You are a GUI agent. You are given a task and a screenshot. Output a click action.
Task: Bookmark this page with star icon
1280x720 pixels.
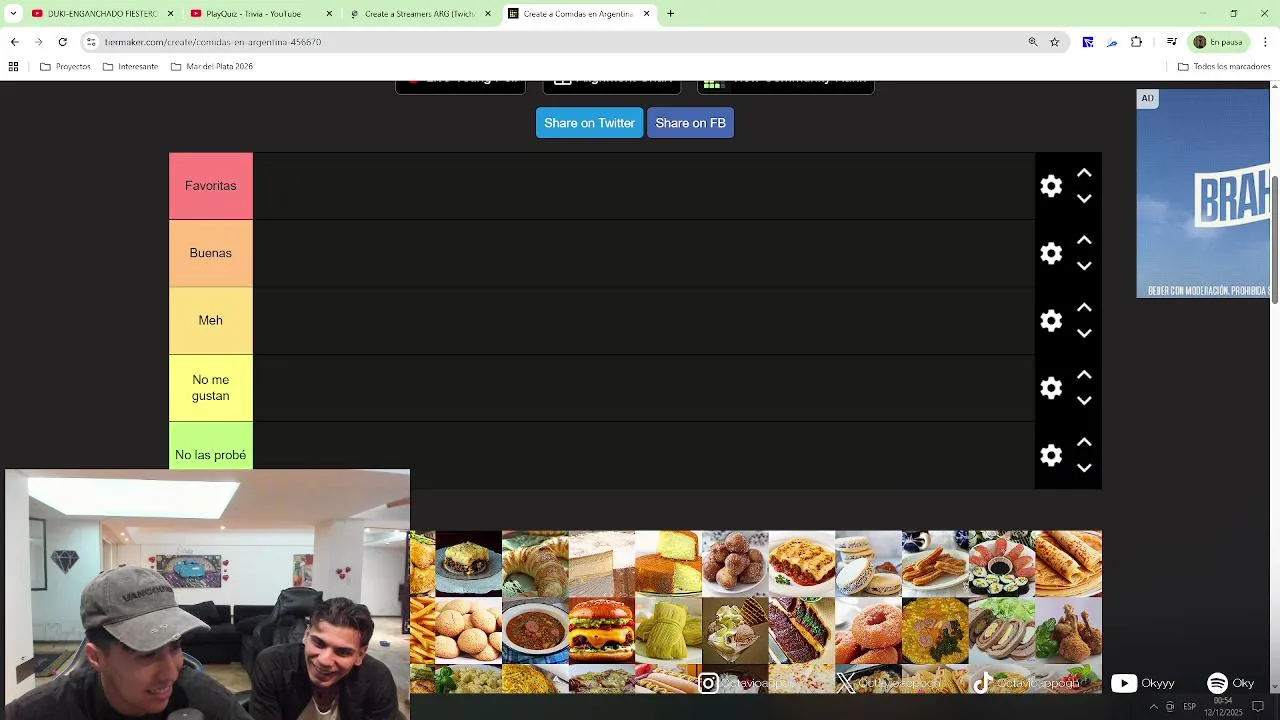[1054, 42]
